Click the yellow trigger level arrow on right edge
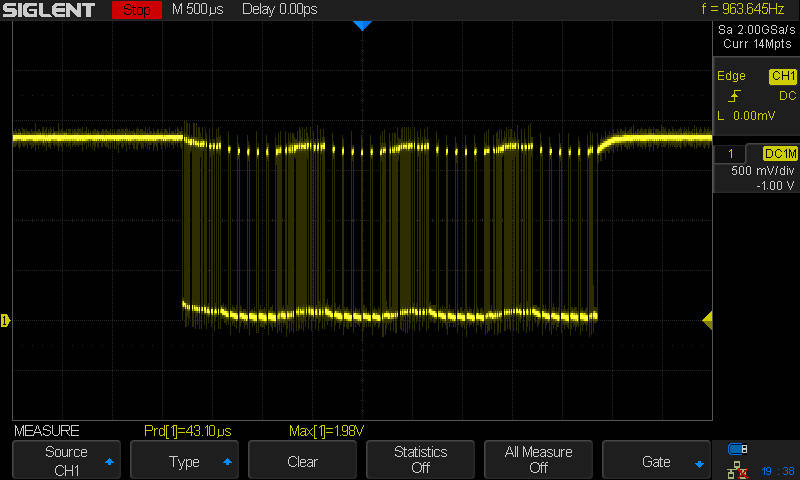The width and height of the screenshot is (800, 480). point(707,320)
